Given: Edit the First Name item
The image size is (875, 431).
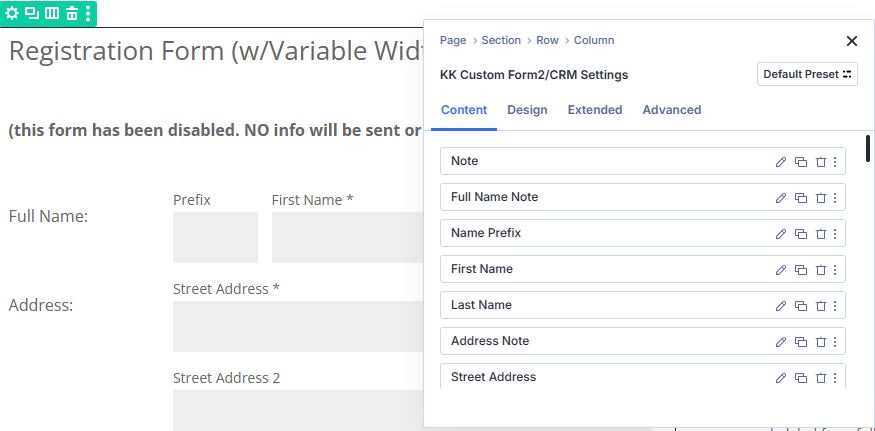Looking at the screenshot, I should pyautogui.click(x=781, y=270).
